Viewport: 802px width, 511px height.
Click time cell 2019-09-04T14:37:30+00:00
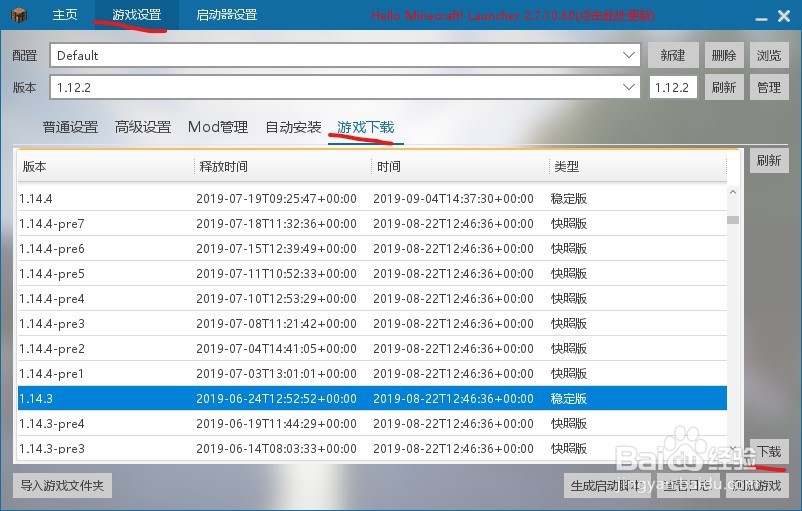point(453,198)
